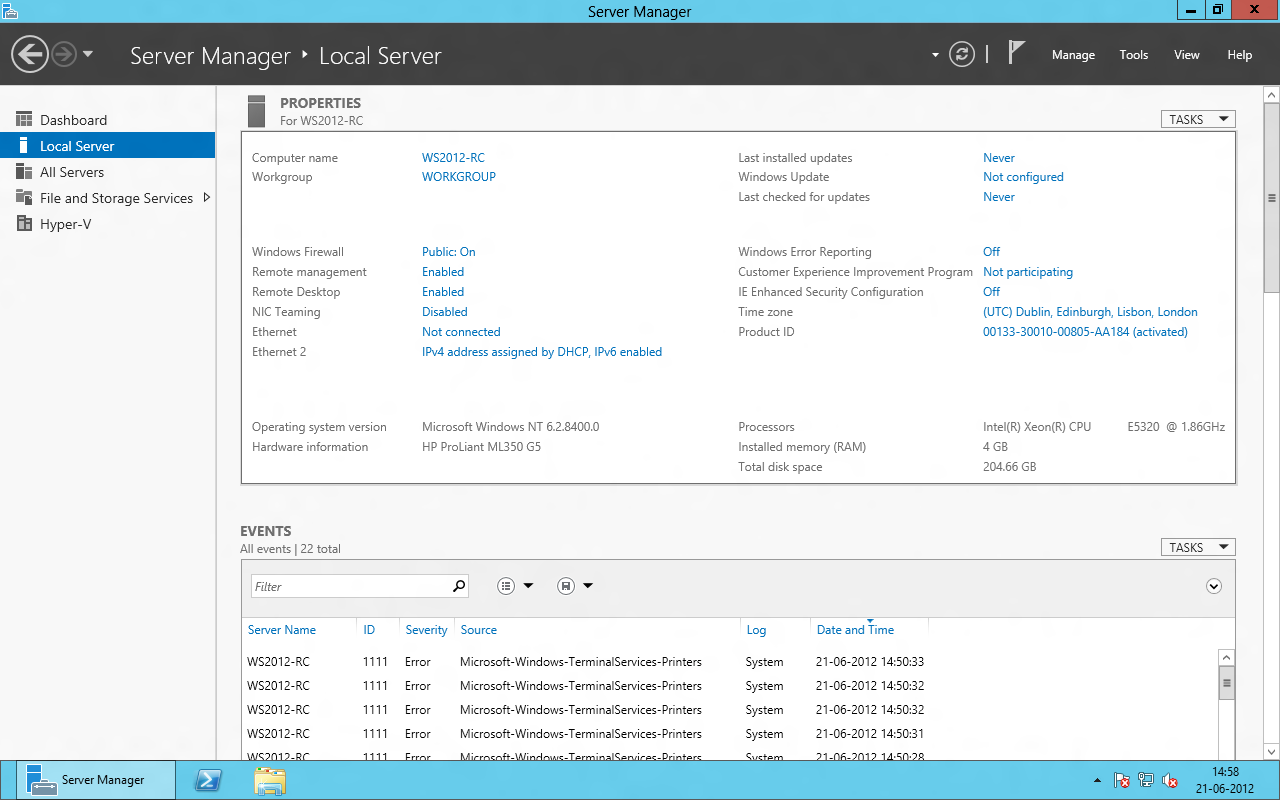Open File Explorer from taskbar
This screenshot has height=800, width=1280.
click(x=270, y=780)
